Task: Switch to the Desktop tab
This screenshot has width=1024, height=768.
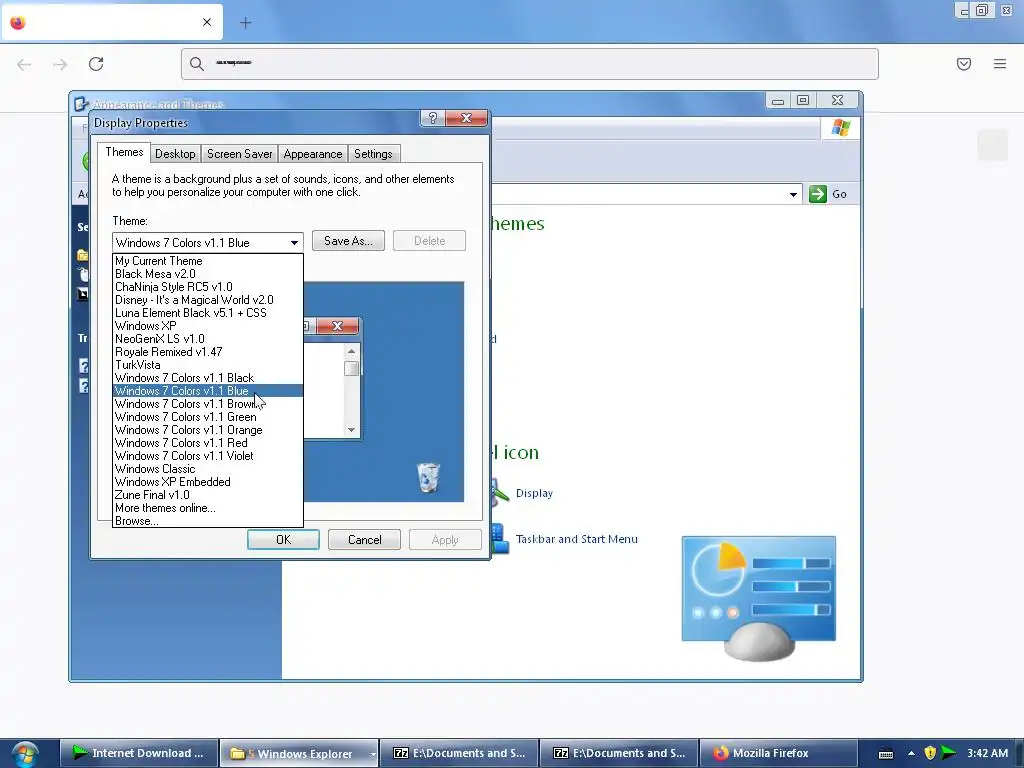Action: click(175, 154)
